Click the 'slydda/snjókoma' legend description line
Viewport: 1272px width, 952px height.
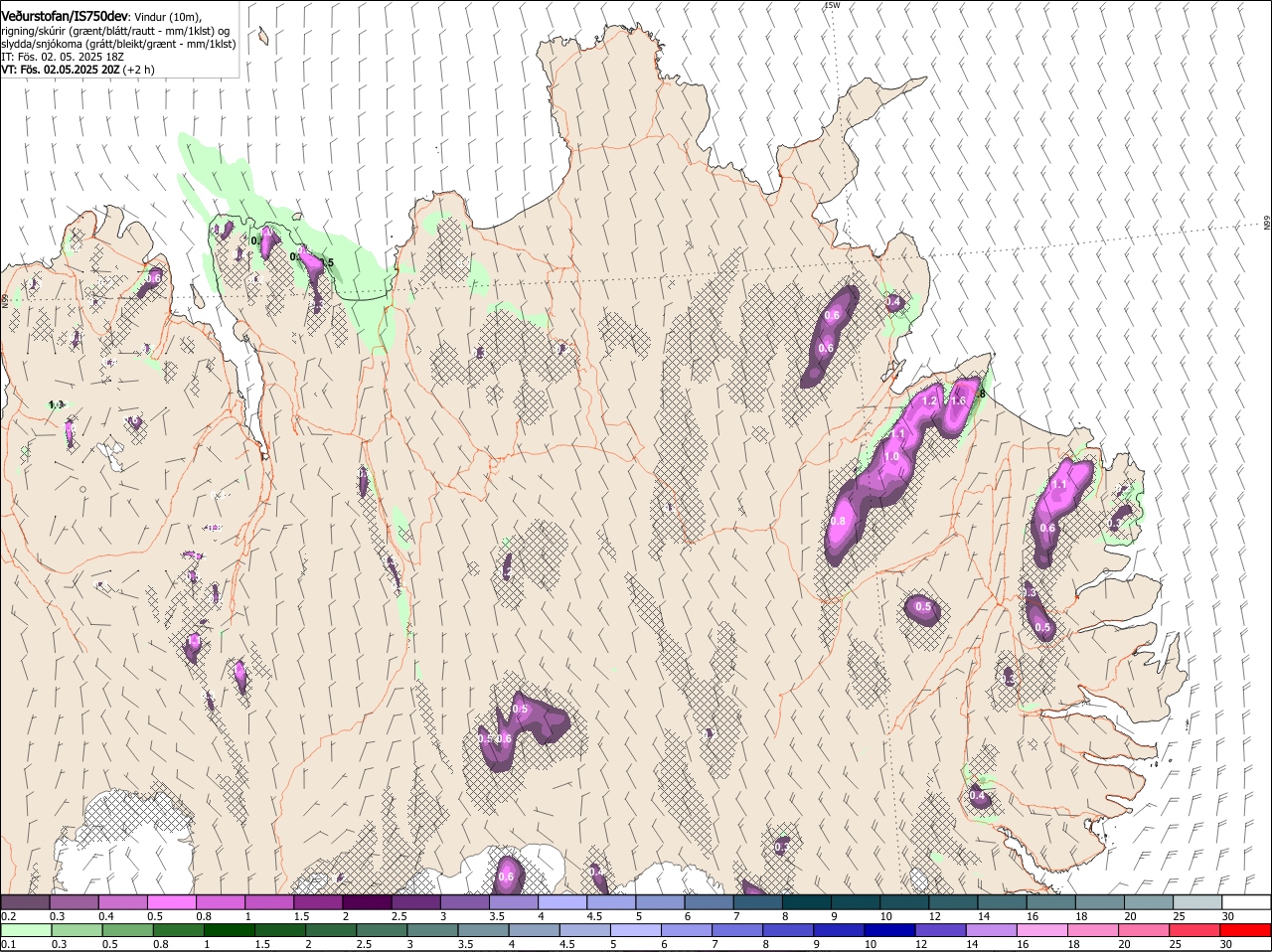tap(118, 44)
